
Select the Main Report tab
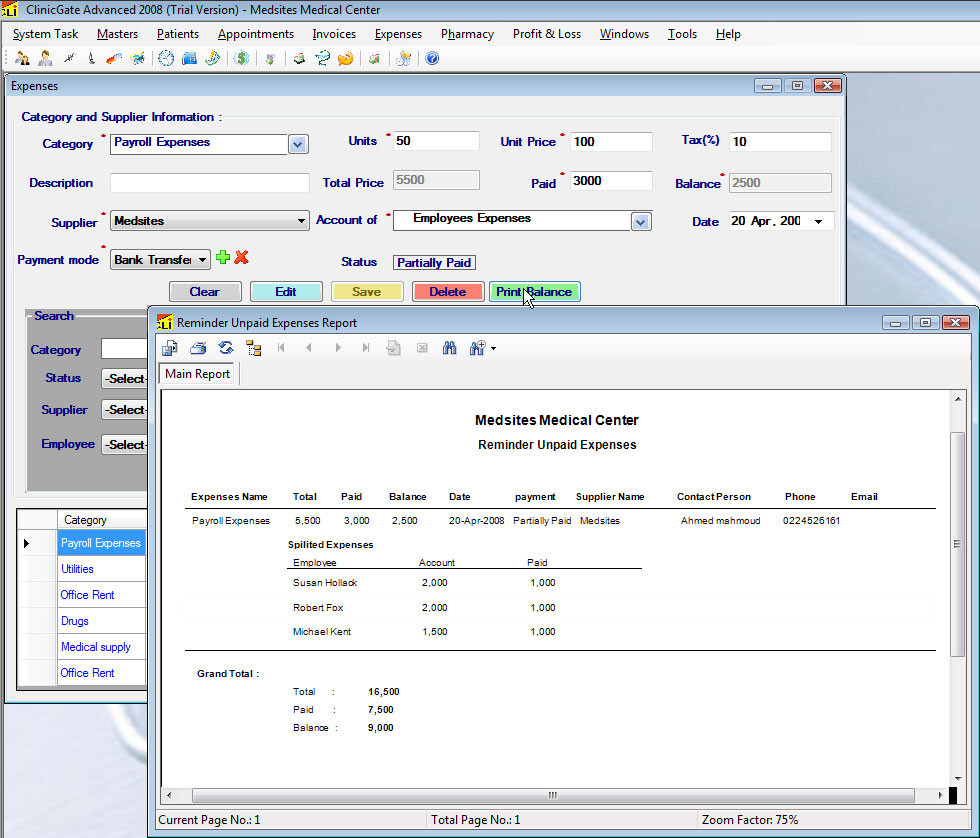pyautogui.click(x=198, y=374)
